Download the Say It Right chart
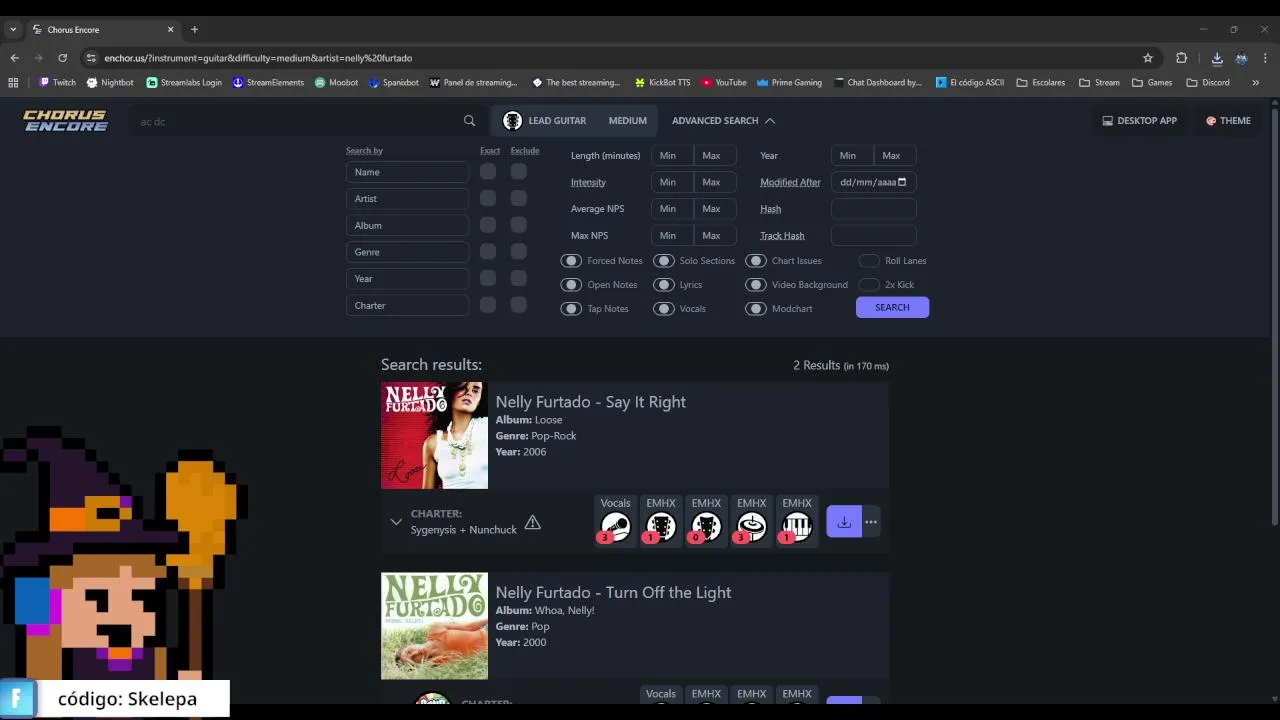The image size is (1280, 720). [x=844, y=522]
